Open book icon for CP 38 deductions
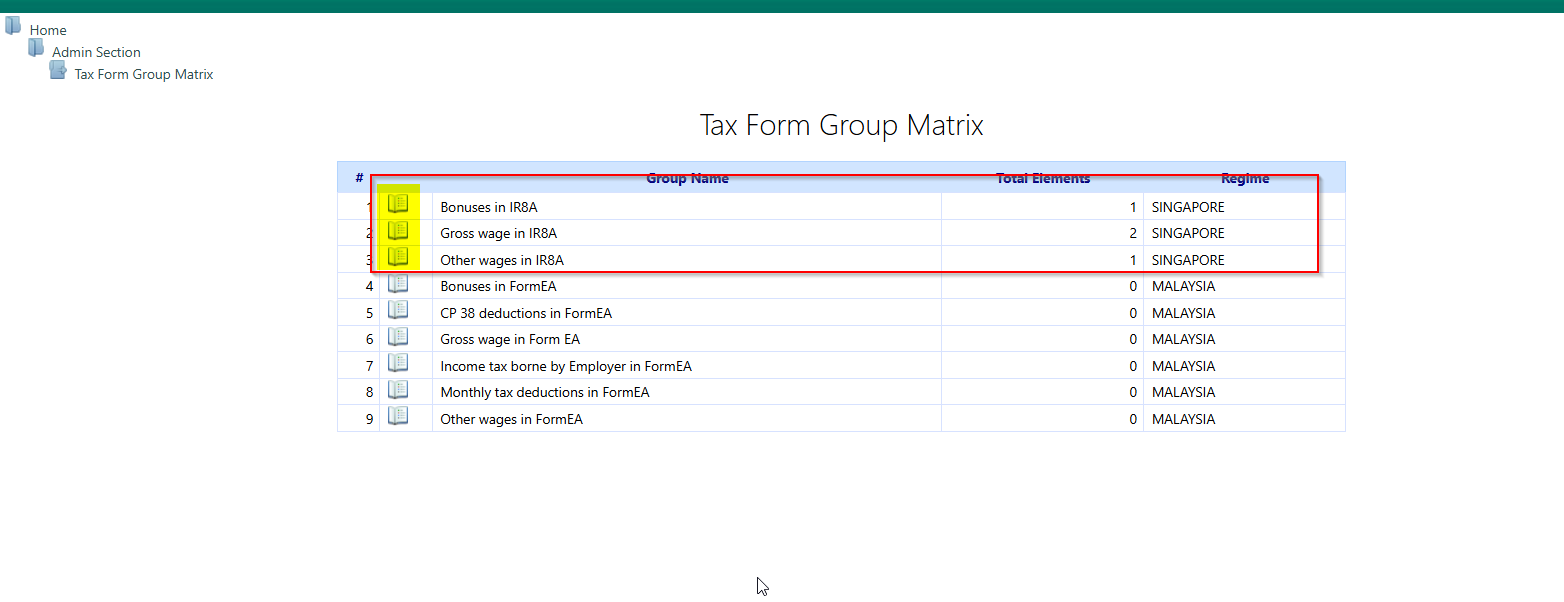 point(398,311)
